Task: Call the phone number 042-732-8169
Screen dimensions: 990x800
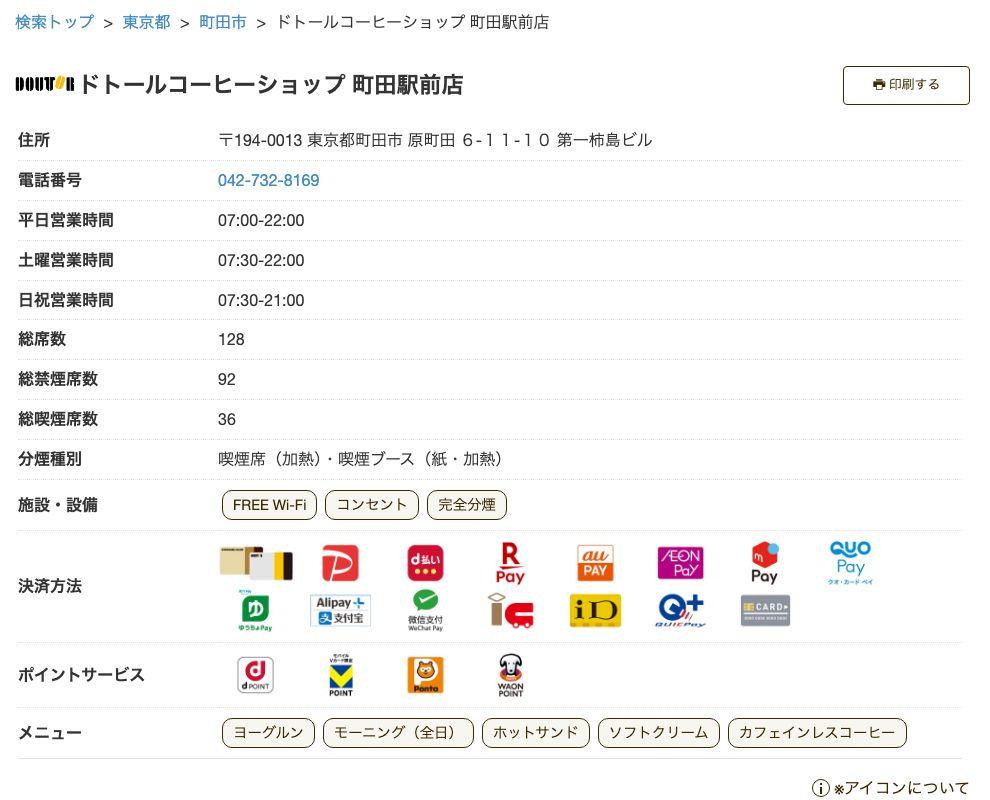Action: coord(268,181)
